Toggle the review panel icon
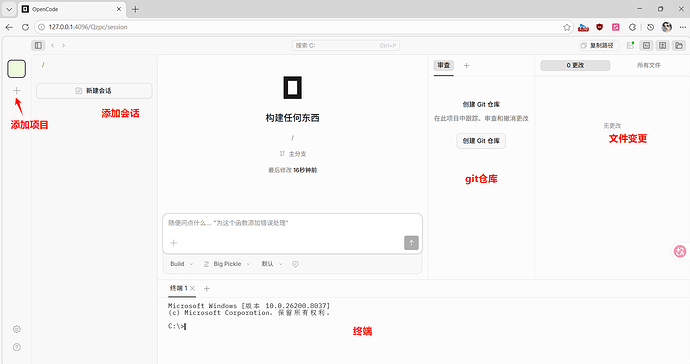This screenshot has height=364, width=690. (x=663, y=45)
